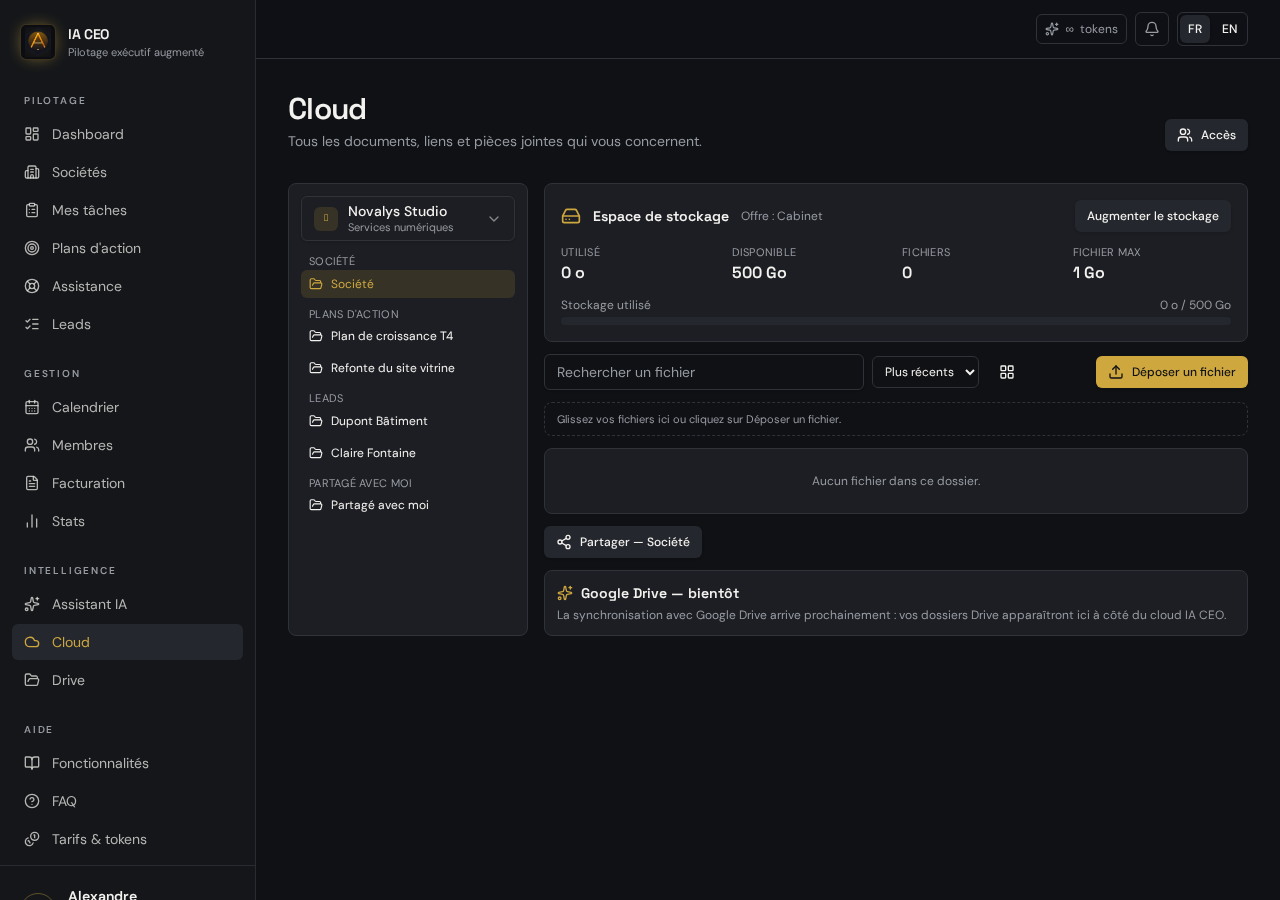Click the Leads list icon
The image size is (1280, 900).
(x=32, y=324)
